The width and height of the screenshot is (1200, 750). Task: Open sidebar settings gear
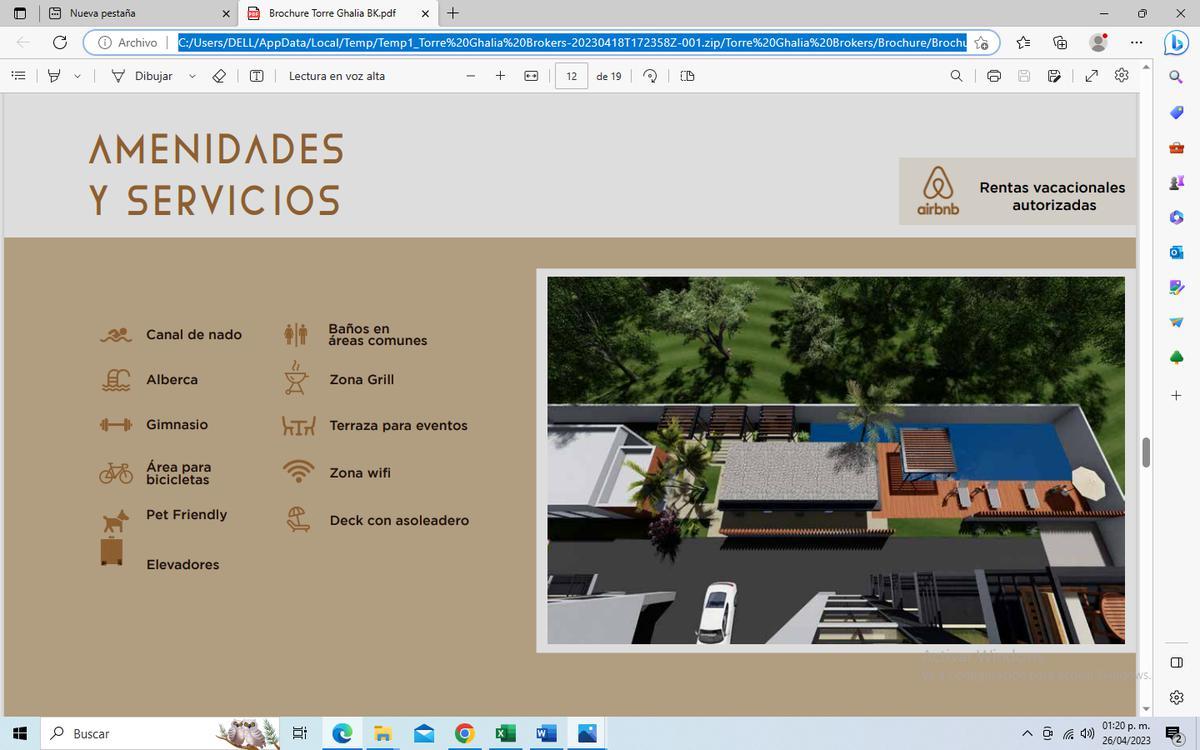[1176, 698]
